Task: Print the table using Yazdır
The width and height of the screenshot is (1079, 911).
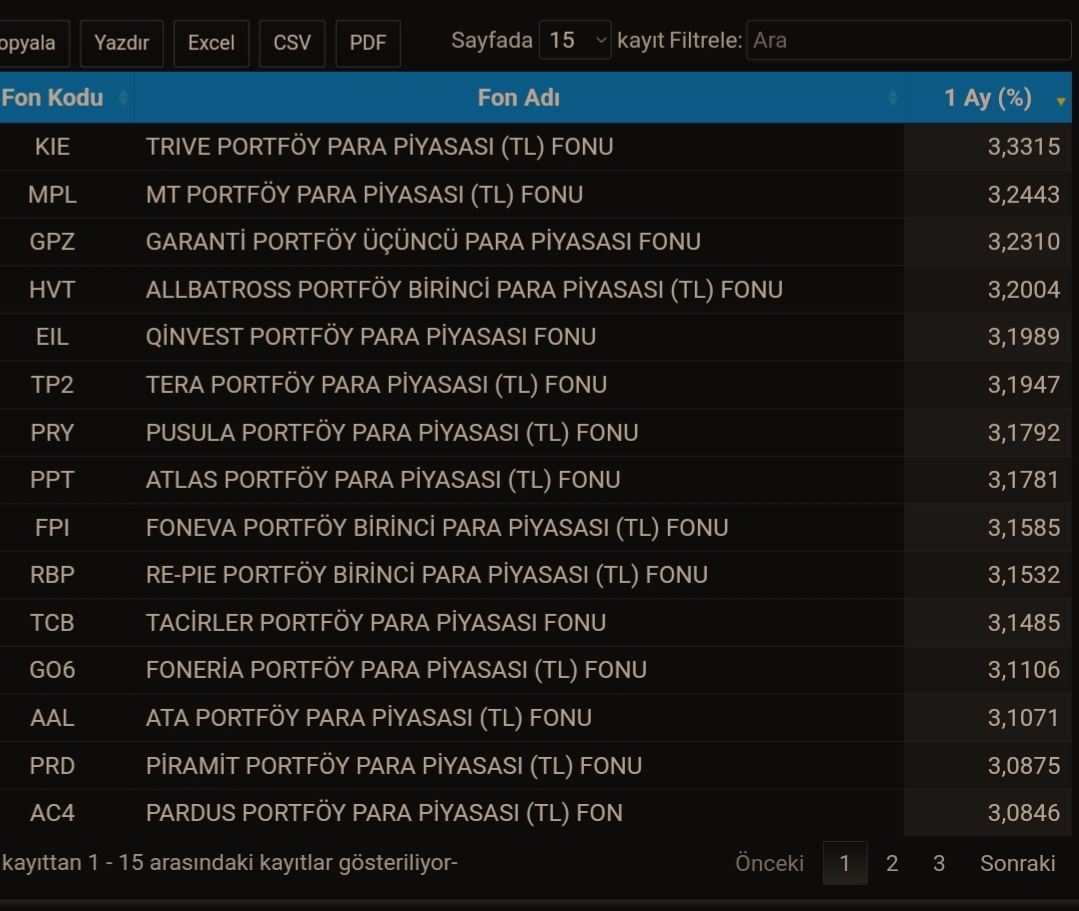Action: 122,43
